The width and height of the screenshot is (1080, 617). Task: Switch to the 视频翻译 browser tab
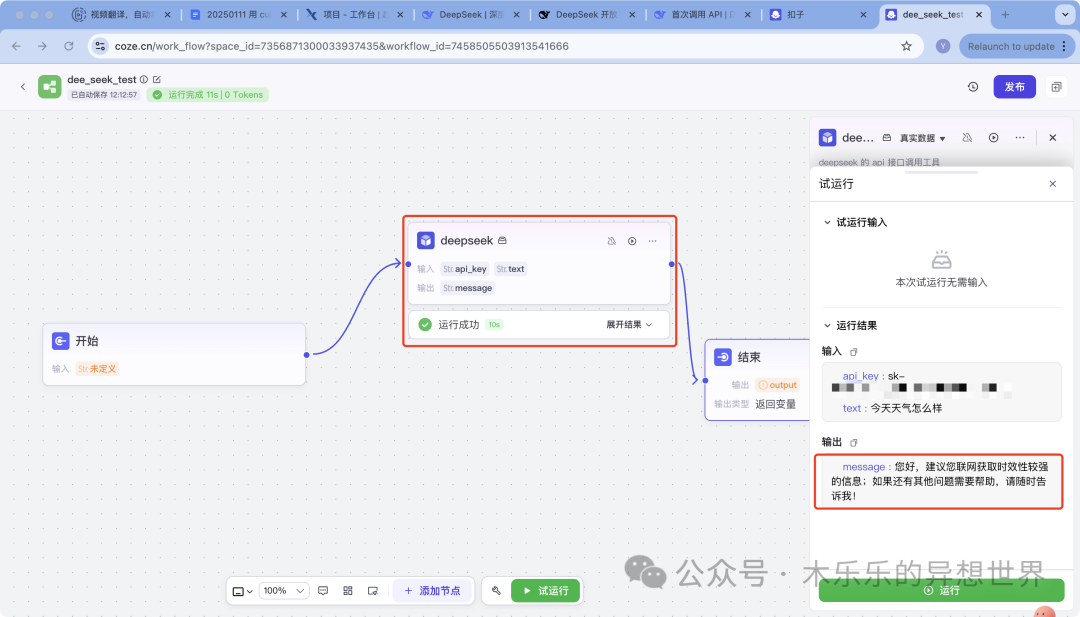pyautogui.click(x=121, y=14)
